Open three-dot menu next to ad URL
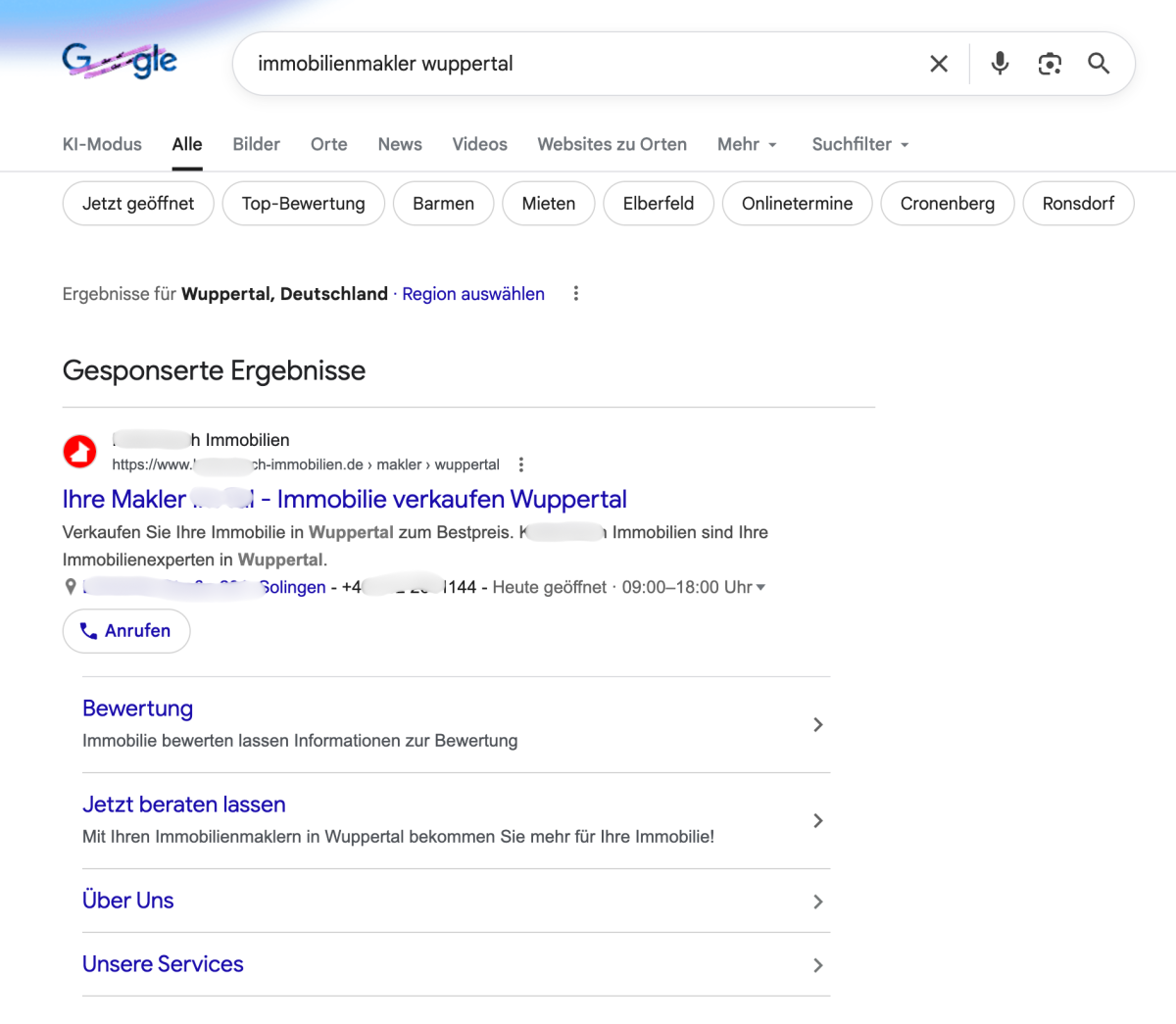The height and width of the screenshot is (1024, 1176). [521, 464]
